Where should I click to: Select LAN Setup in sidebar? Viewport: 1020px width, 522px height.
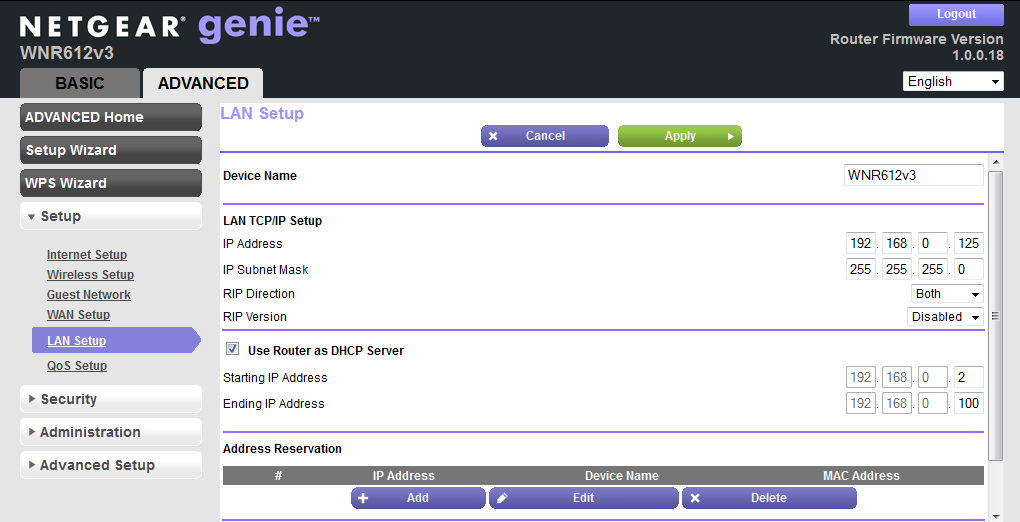[x=116, y=340]
